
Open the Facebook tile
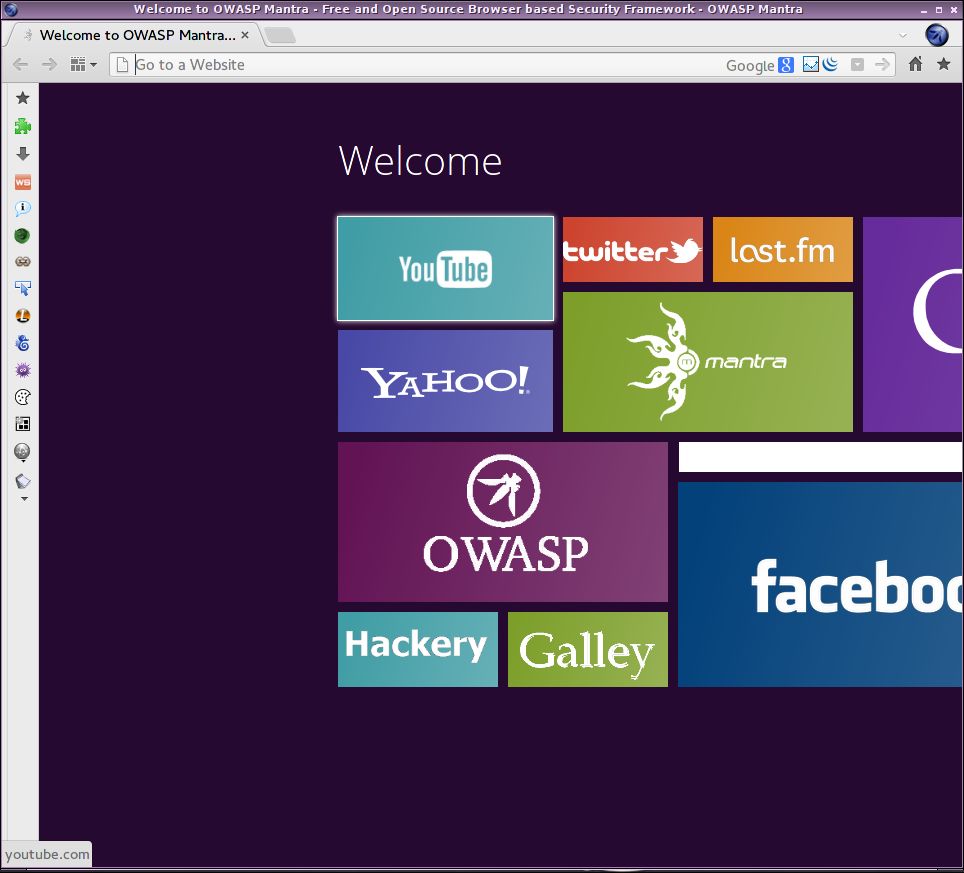pos(820,584)
